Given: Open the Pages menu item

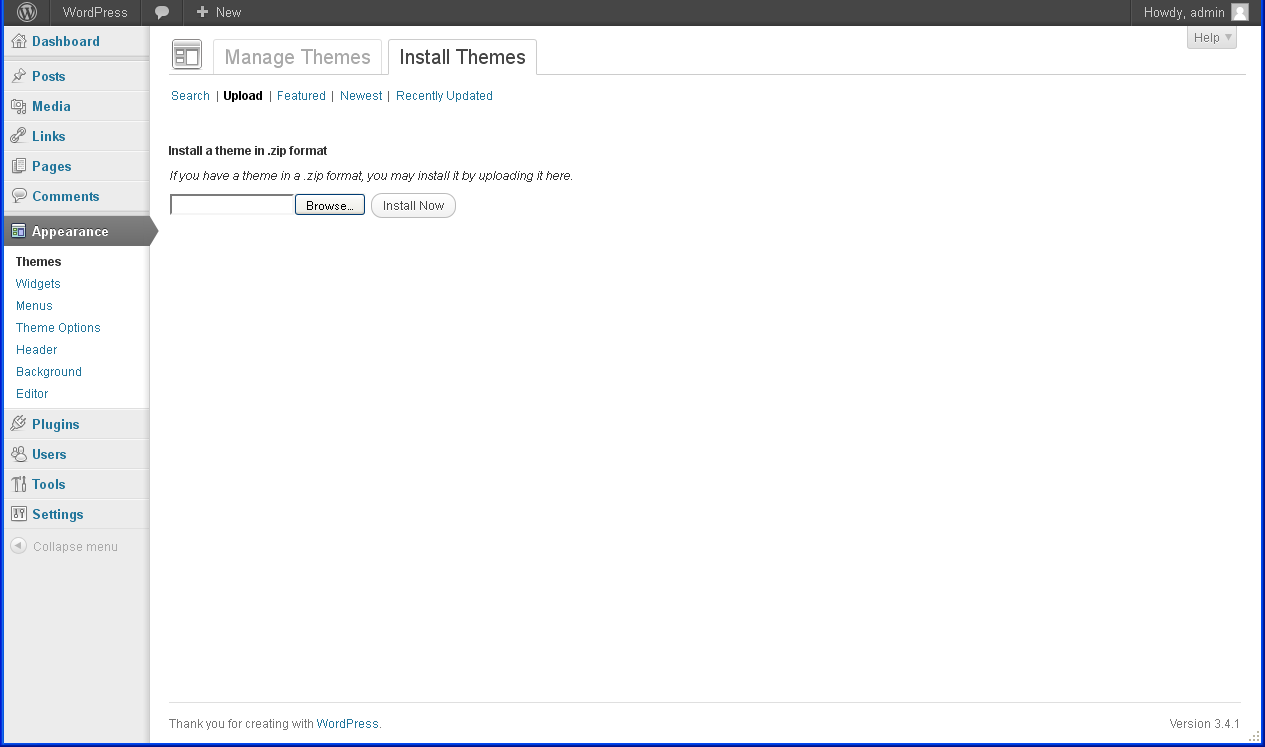Looking at the screenshot, I should click(x=51, y=166).
